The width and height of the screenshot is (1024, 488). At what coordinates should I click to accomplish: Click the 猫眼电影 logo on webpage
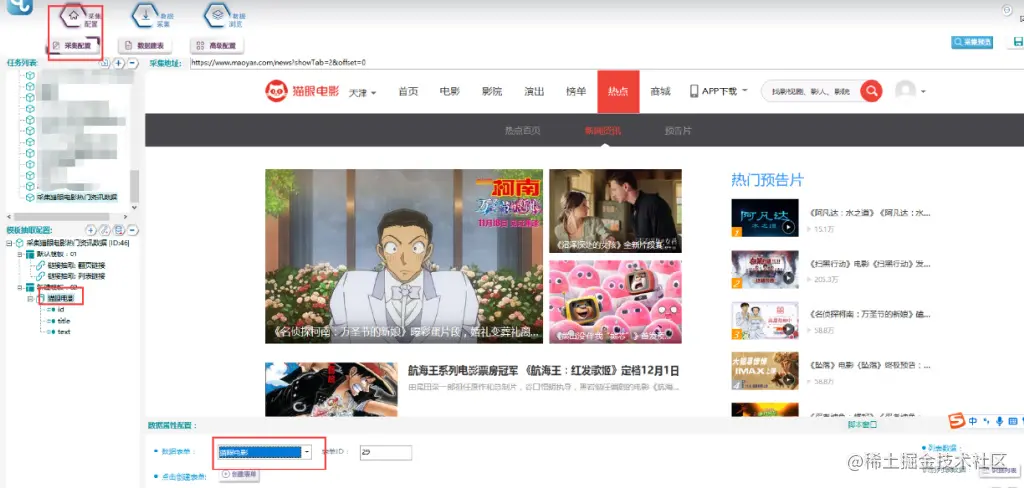pos(302,91)
